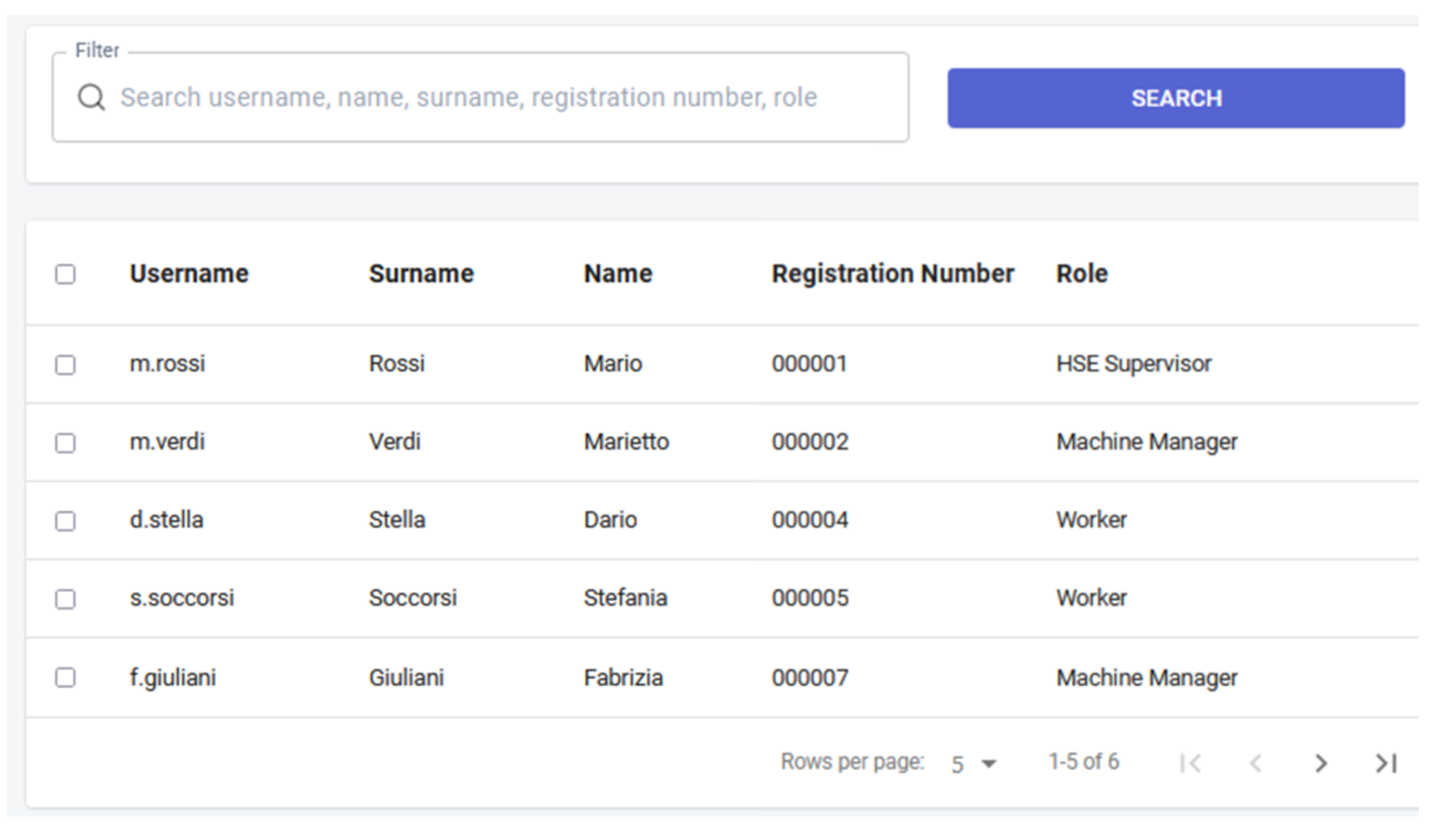
Task: Click the magnifying glass search icon
Action: click(91, 97)
